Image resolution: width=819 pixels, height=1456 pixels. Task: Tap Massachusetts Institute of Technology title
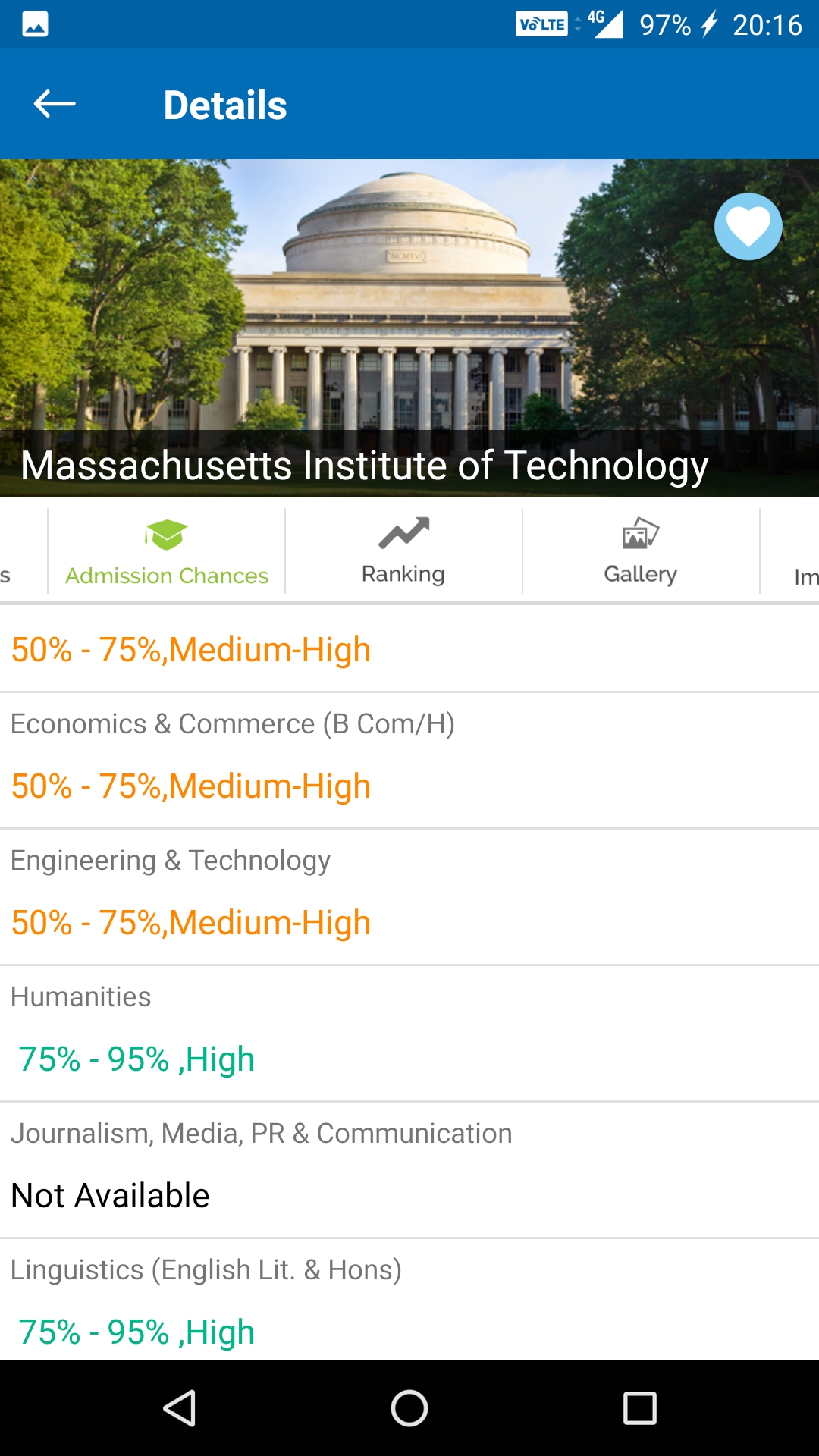(x=364, y=465)
